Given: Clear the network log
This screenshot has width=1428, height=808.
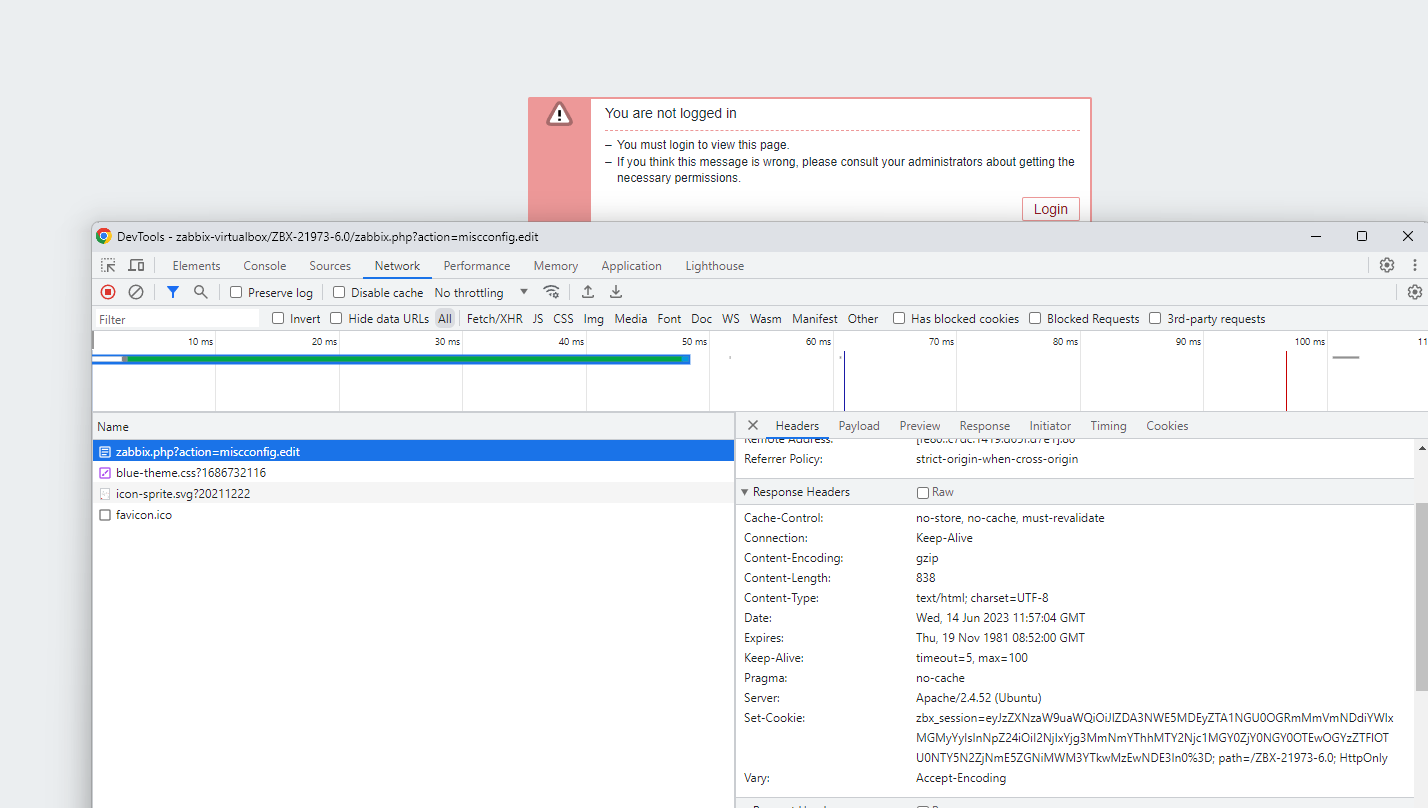Looking at the screenshot, I should coord(136,292).
